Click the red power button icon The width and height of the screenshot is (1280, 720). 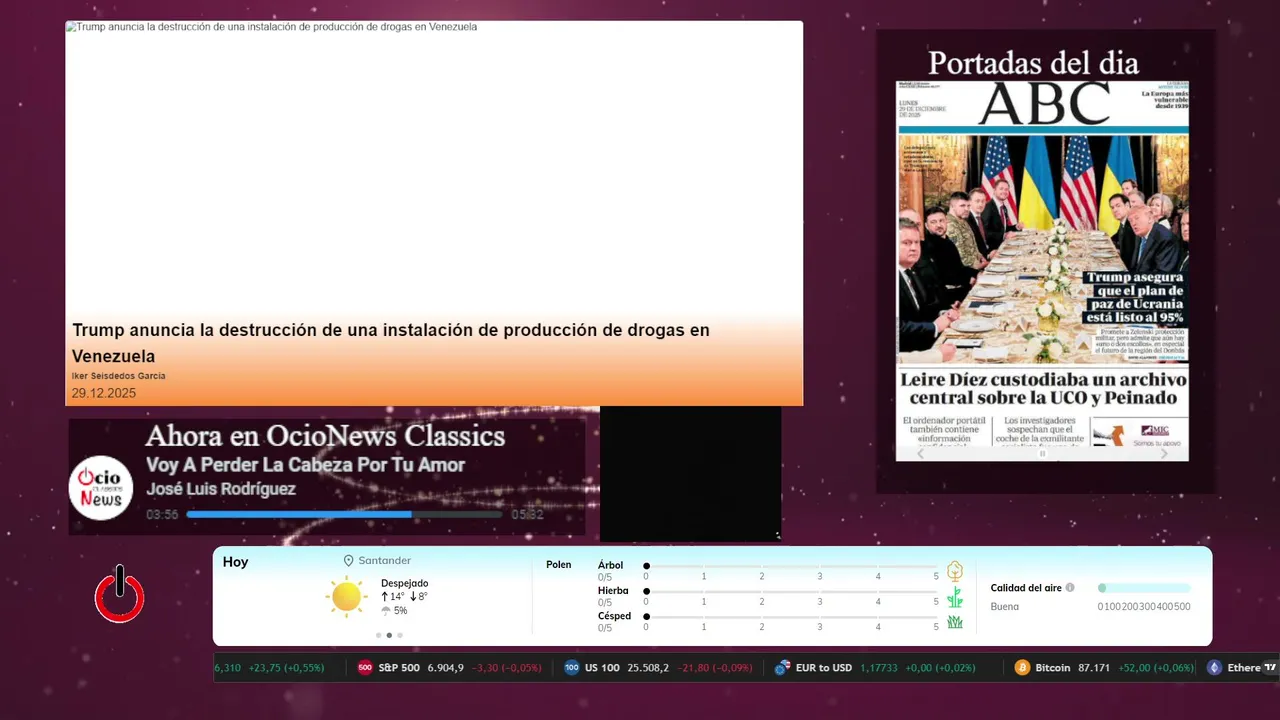pos(120,594)
